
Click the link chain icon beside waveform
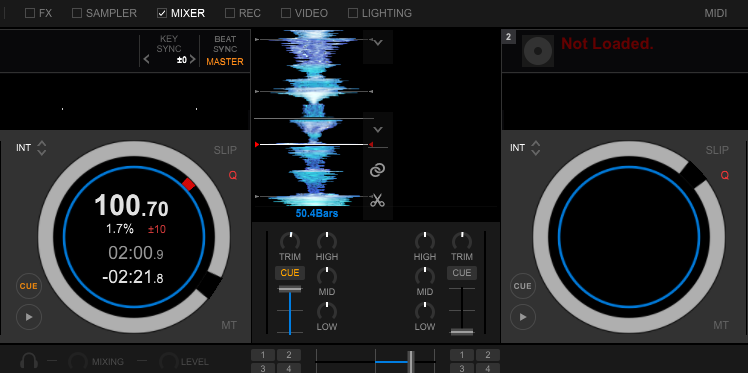378,170
